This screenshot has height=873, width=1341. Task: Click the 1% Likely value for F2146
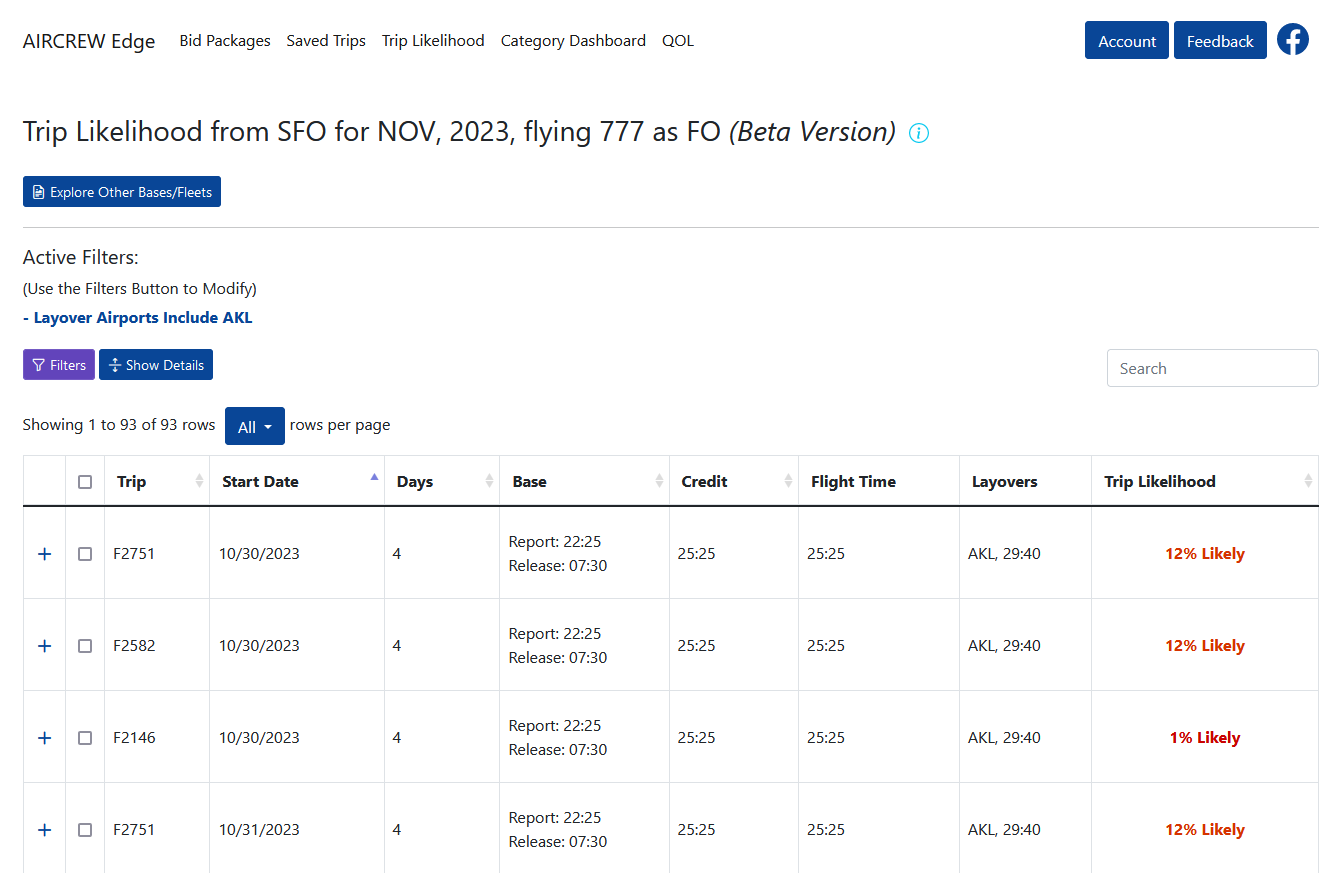[1205, 738]
